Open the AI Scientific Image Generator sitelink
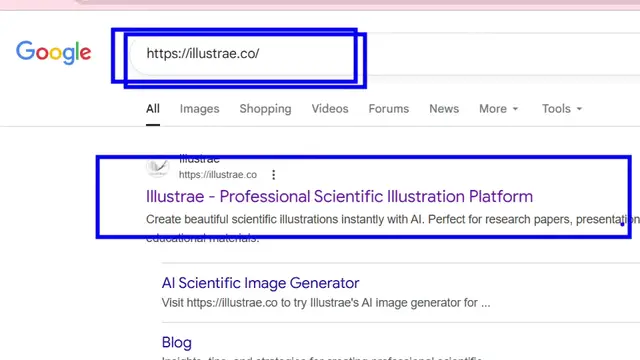This screenshot has height=360, width=640. pos(260,283)
